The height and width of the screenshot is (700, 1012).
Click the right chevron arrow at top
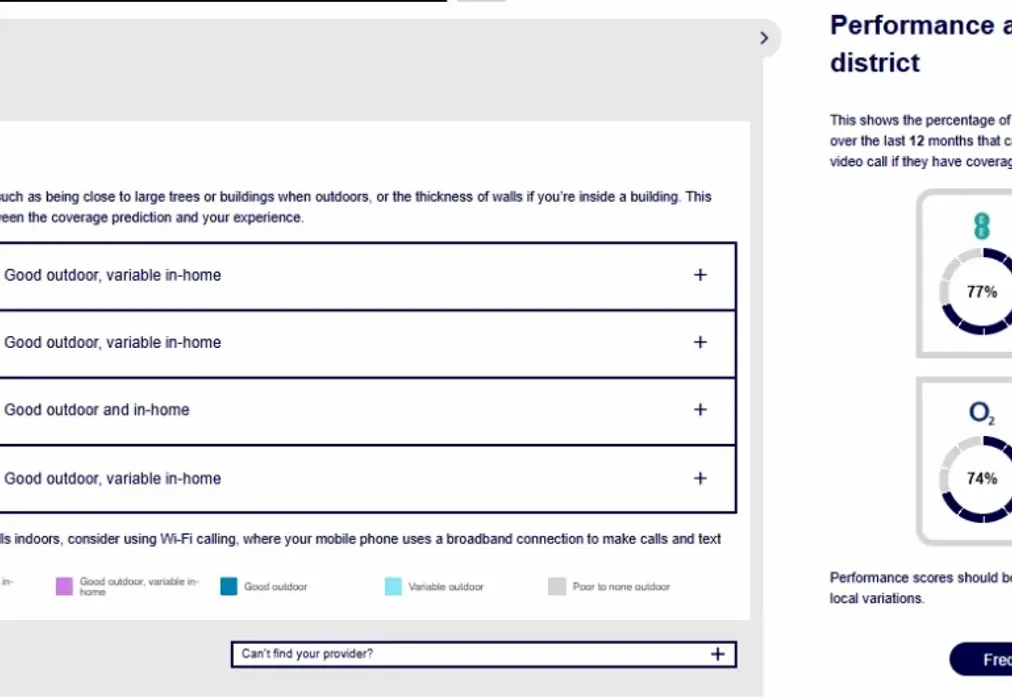[764, 38]
